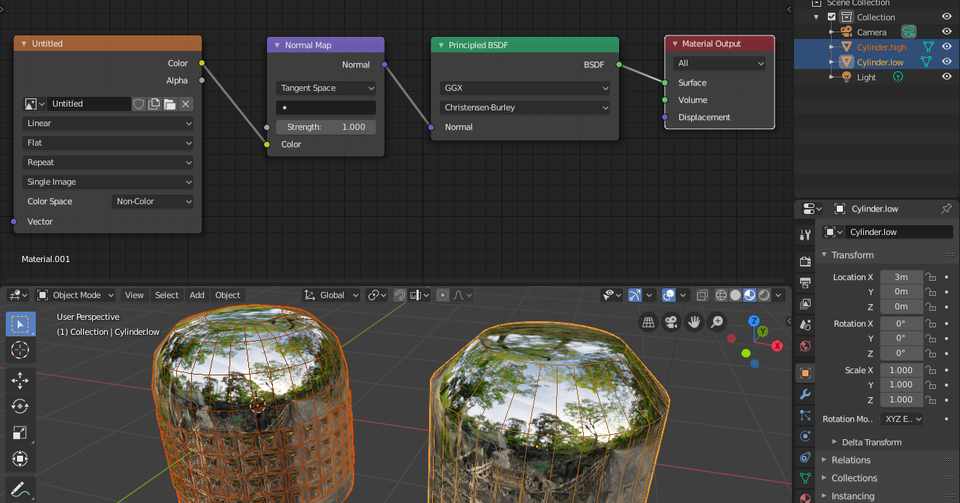Unlink image with X button in Untitled node
Viewport: 960px width, 503px height.
[x=186, y=104]
